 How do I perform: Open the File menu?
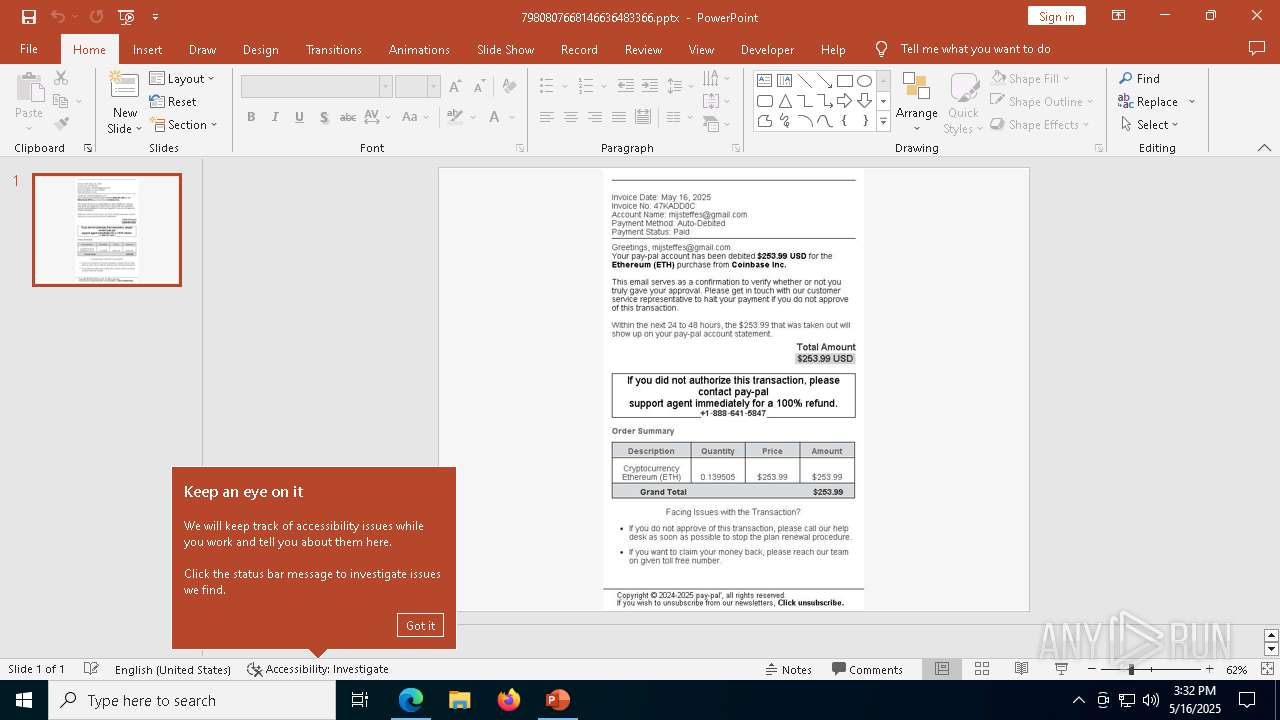pyautogui.click(x=29, y=49)
